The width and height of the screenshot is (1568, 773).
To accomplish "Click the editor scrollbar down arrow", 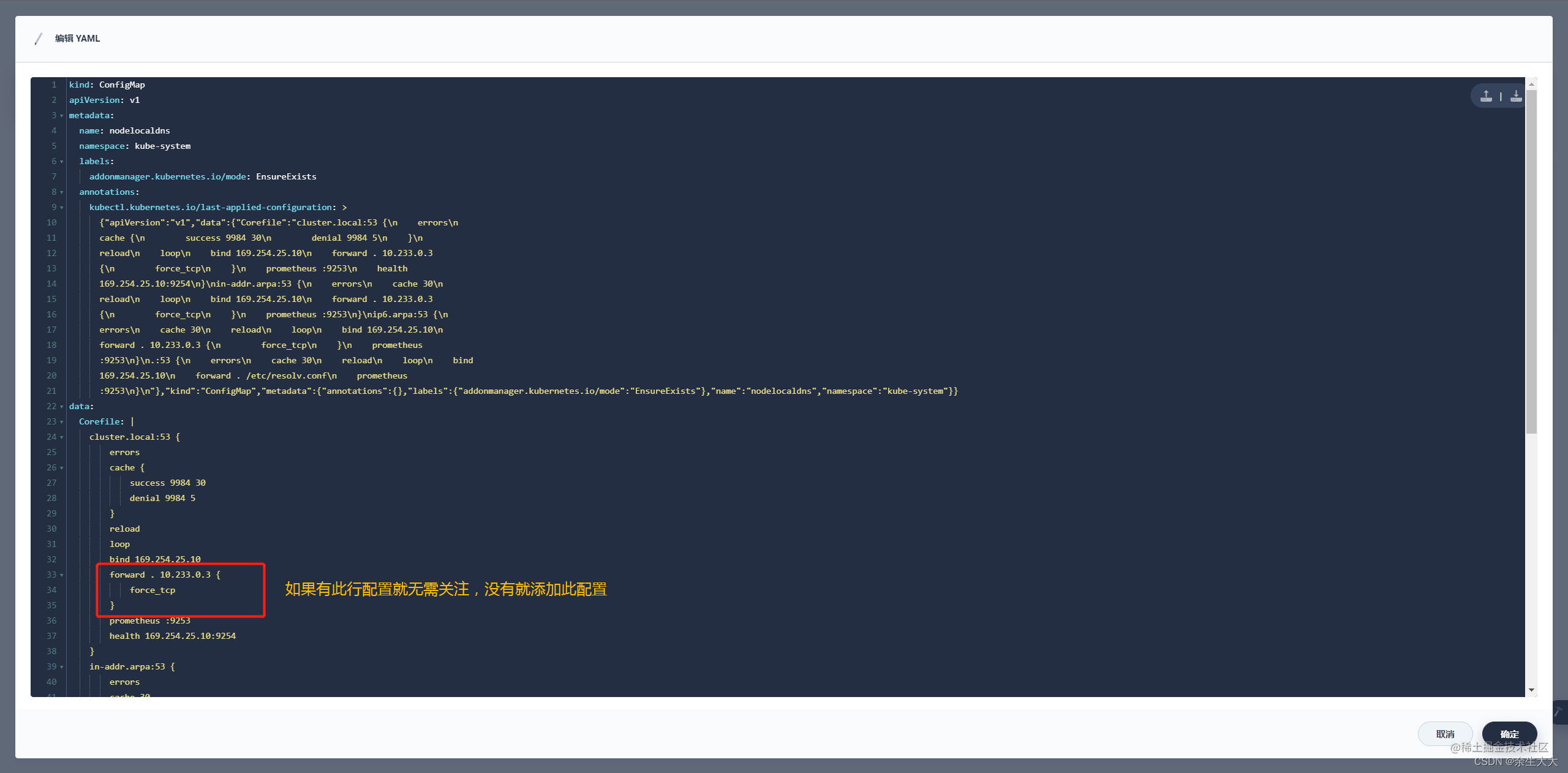I will click(1531, 690).
